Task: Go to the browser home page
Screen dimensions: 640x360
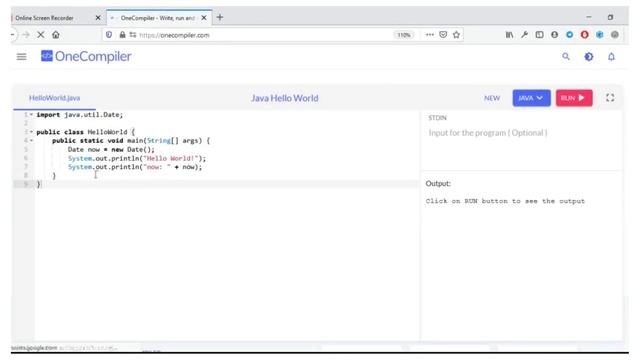Action: (x=56, y=35)
